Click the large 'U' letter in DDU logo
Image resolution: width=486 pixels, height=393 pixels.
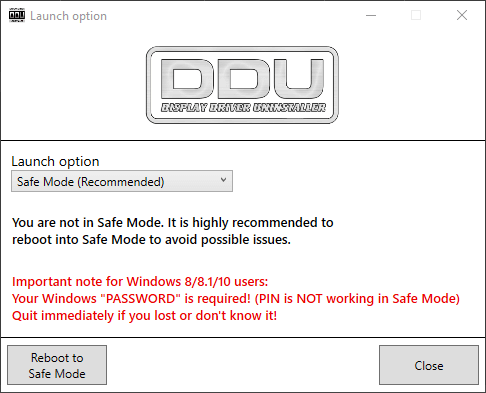coord(299,78)
